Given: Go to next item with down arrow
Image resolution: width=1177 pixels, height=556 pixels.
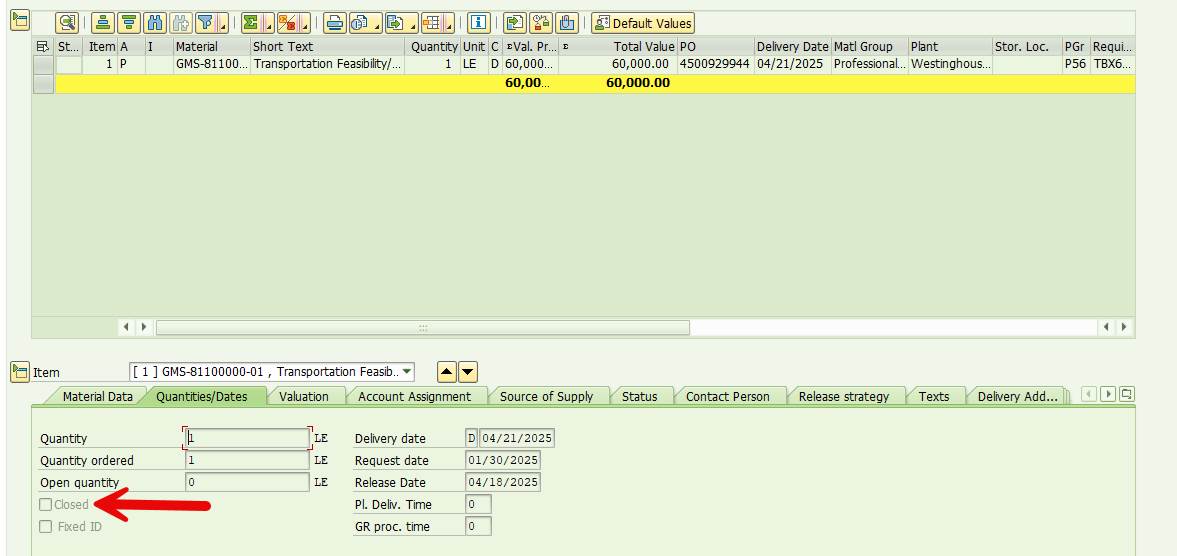Looking at the screenshot, I should (468, 372).
